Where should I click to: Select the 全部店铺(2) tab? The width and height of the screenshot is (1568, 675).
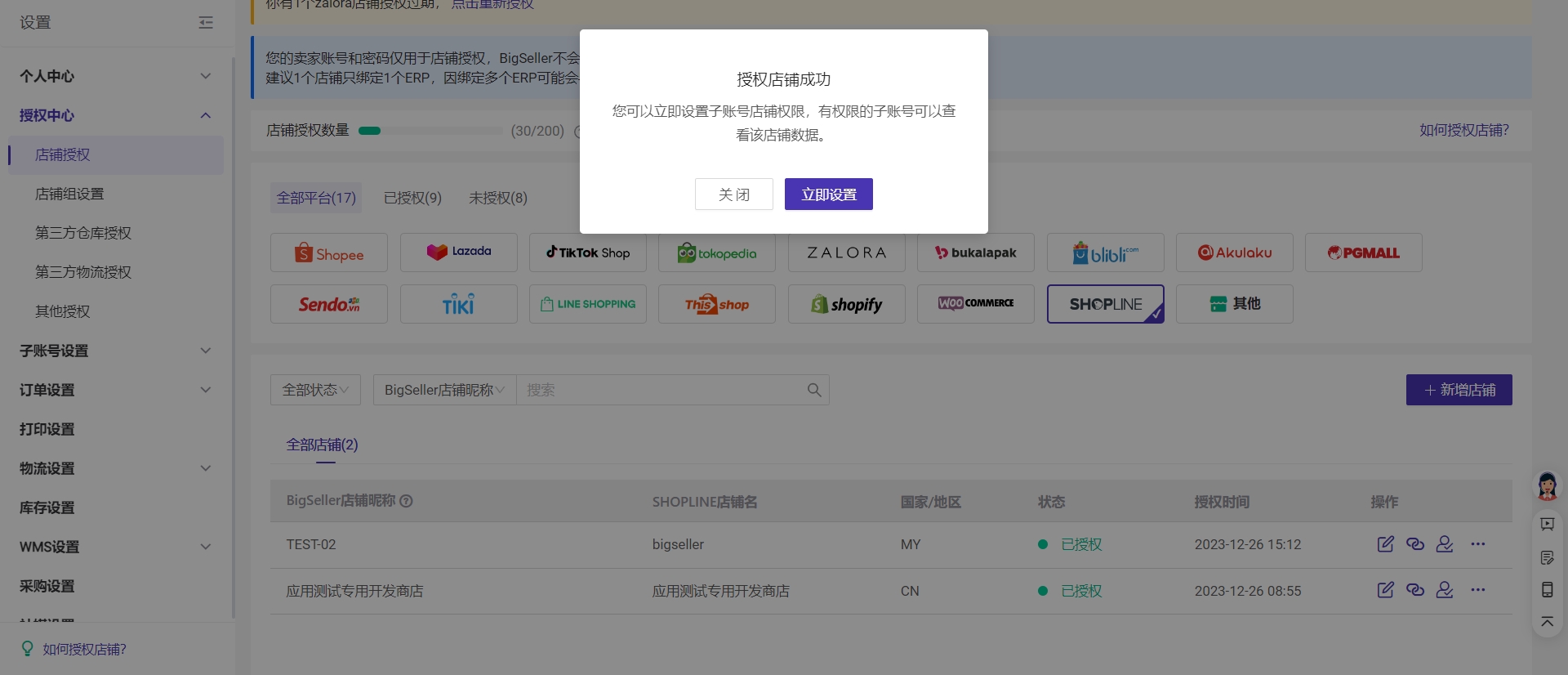click(x=322, y=445)
